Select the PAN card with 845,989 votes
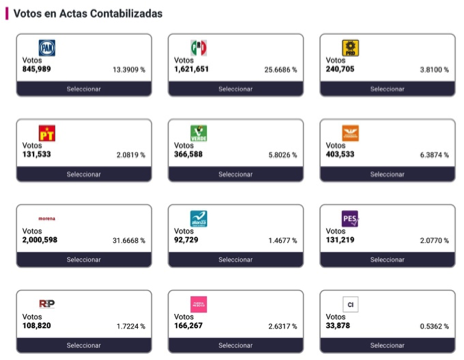 pyautogui.click(x=84, y=89)
